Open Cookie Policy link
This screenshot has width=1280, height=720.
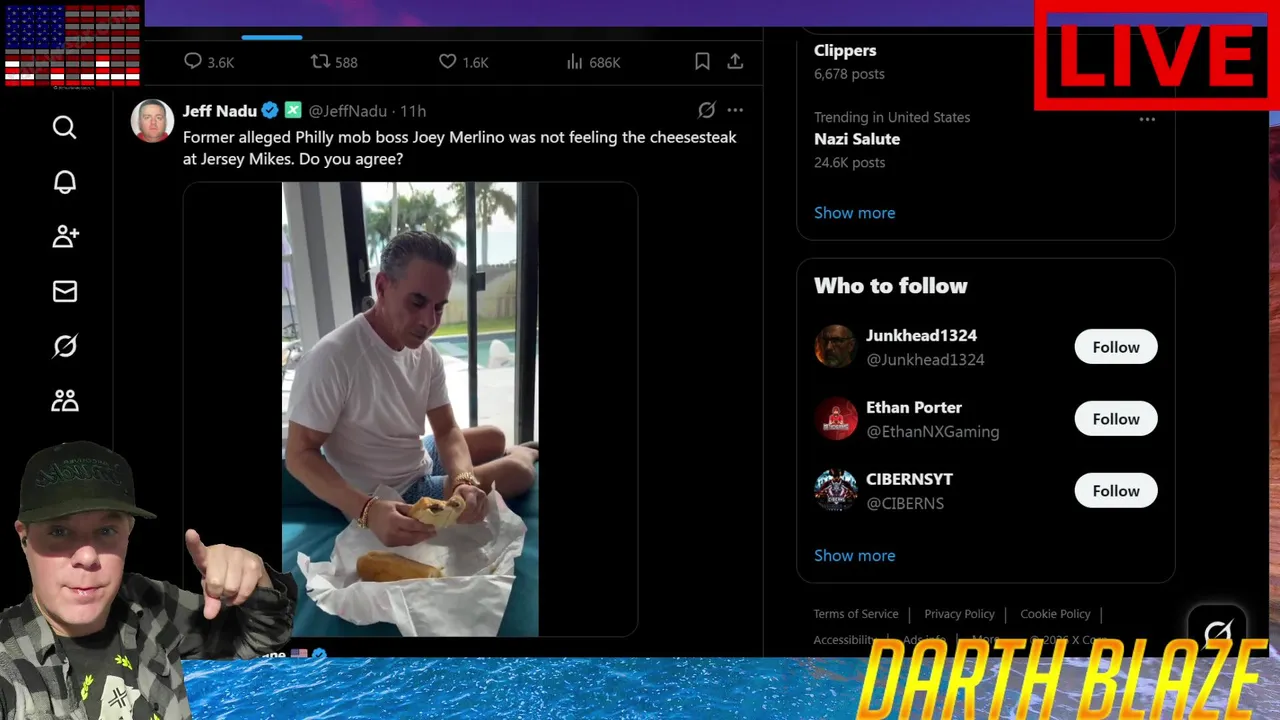point(1055,614)
